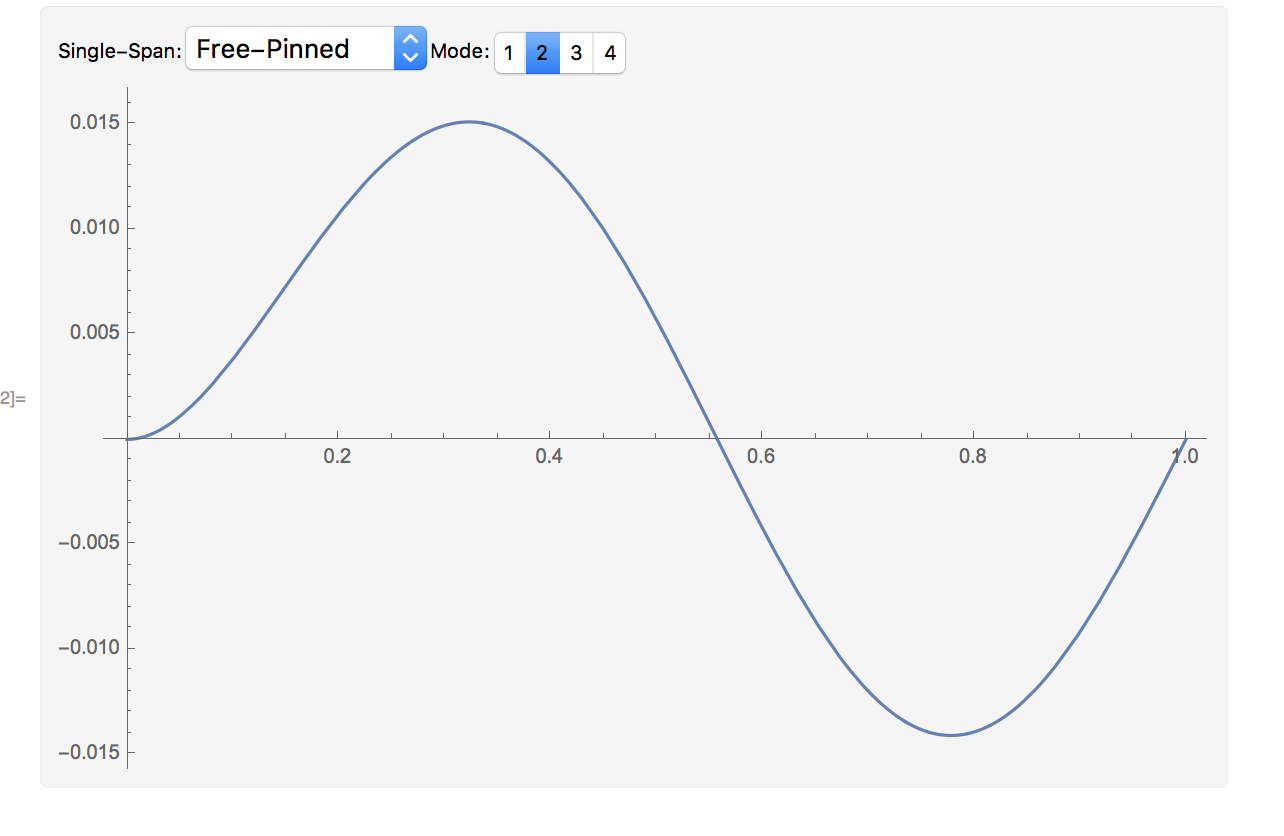Click the 0.6 x-axis tick label
This screenshot has height=836, width=1284.
[761, 457]
